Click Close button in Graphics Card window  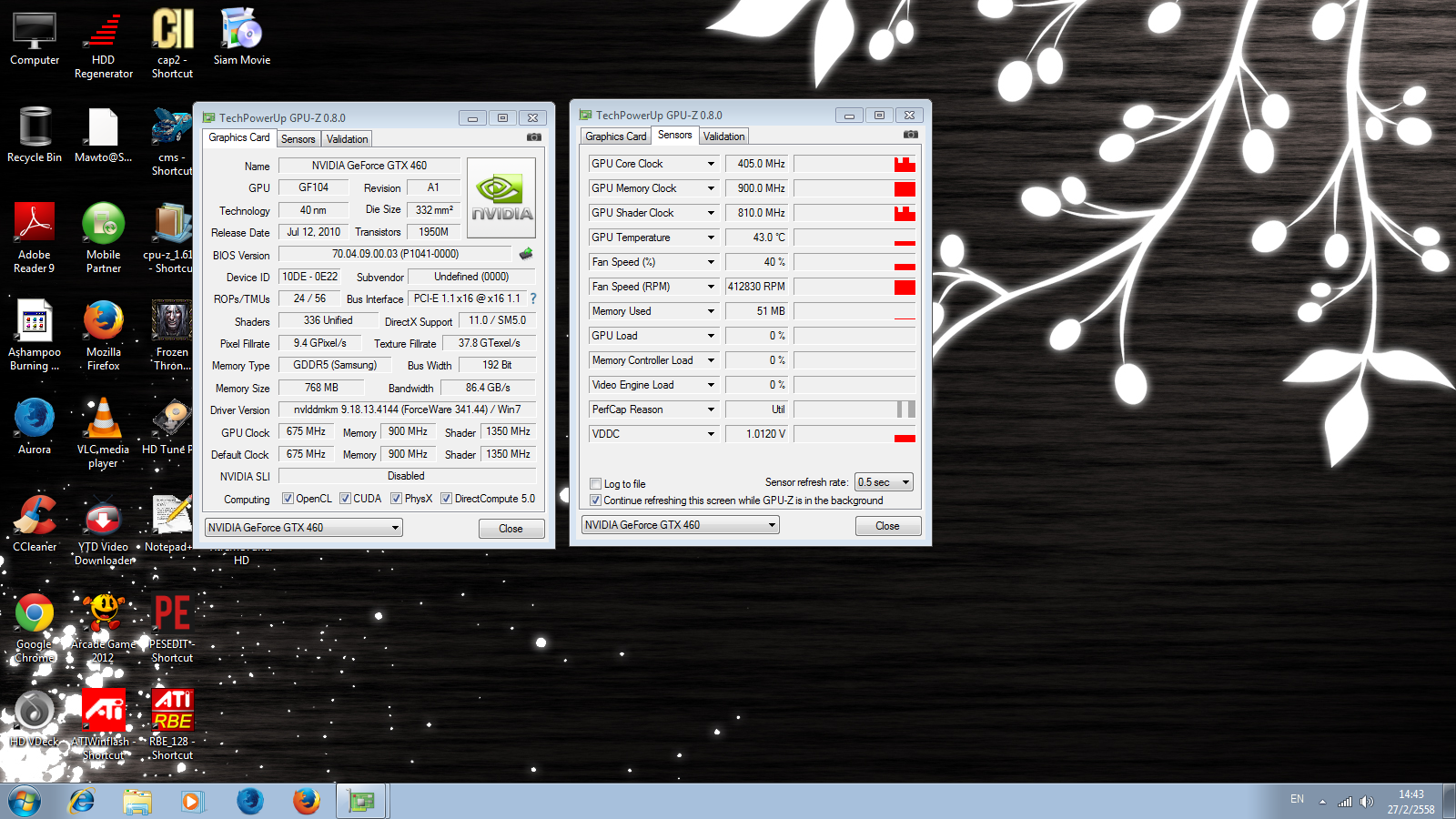[511, 529]
